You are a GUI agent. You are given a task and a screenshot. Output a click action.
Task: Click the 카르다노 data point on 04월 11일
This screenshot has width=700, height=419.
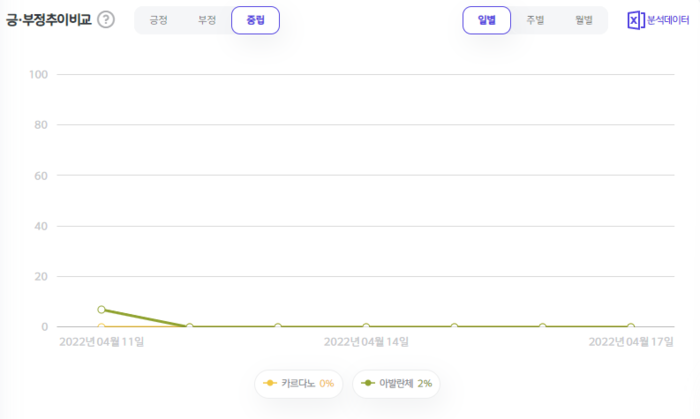click(x=101, y=327)
